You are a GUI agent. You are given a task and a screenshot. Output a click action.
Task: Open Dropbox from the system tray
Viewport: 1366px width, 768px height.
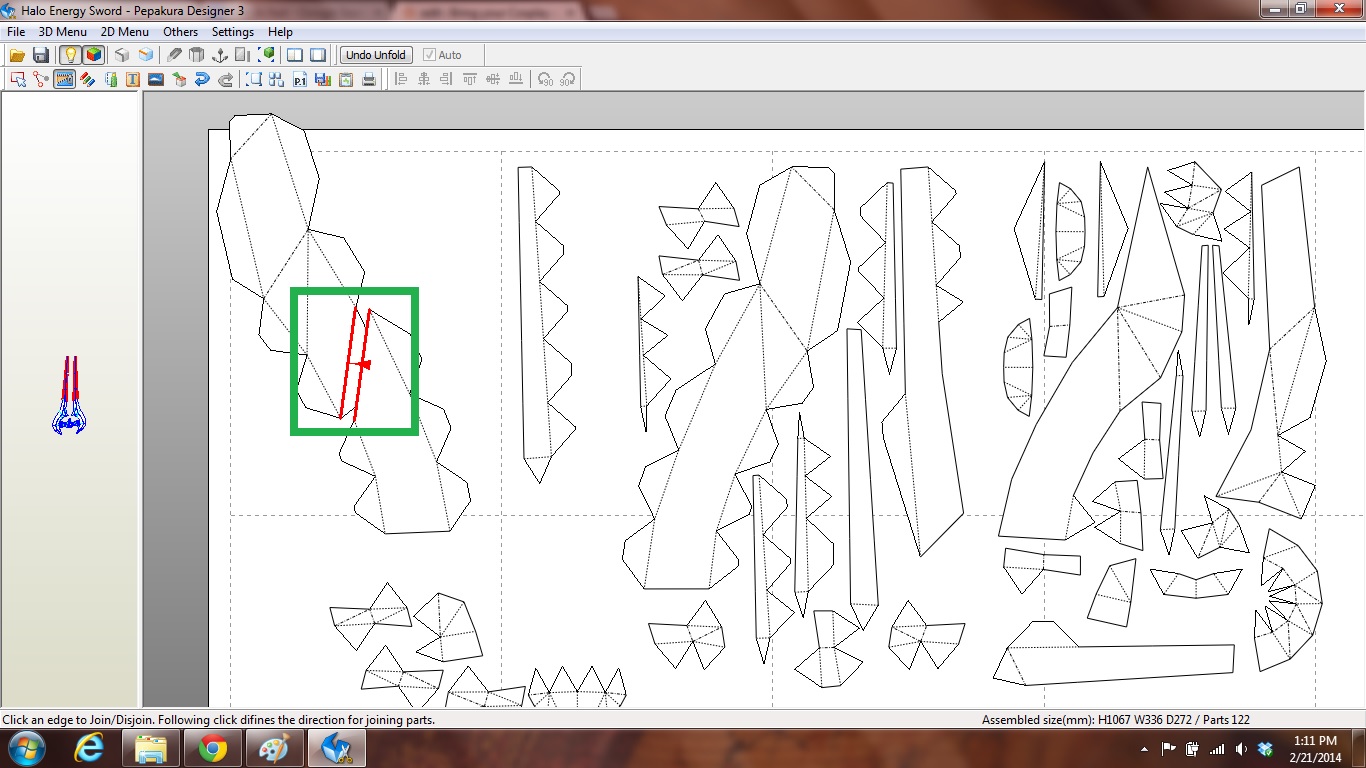(x=1264, y=748)
